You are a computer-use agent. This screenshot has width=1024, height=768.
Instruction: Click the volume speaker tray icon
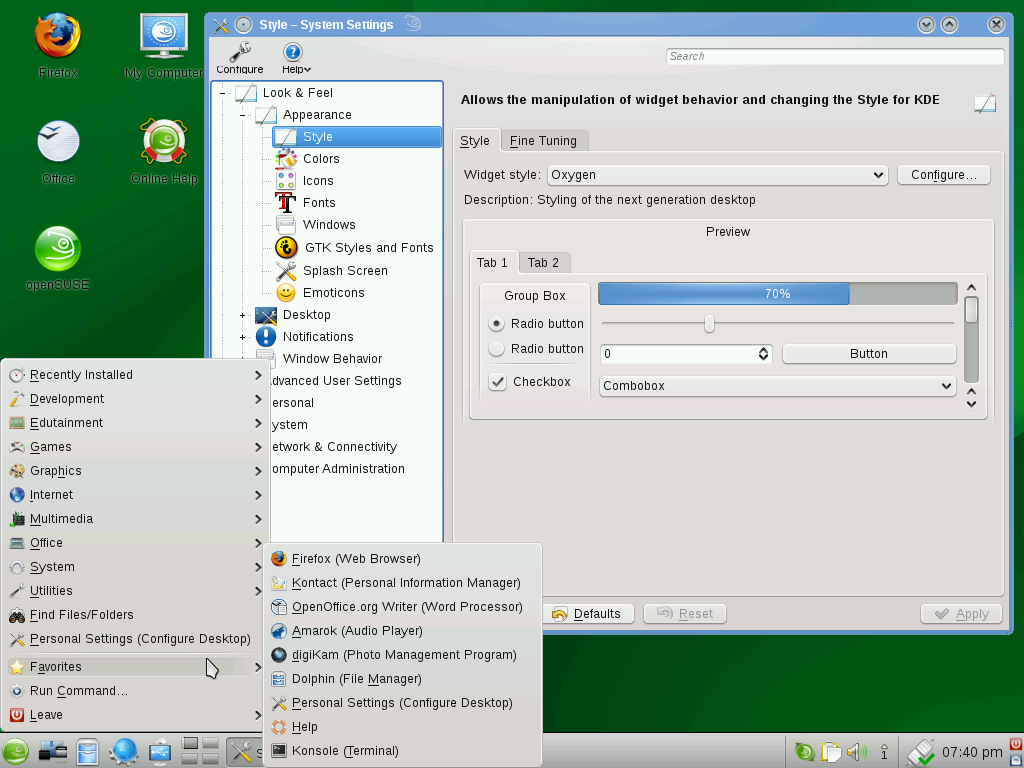point(856,752)
